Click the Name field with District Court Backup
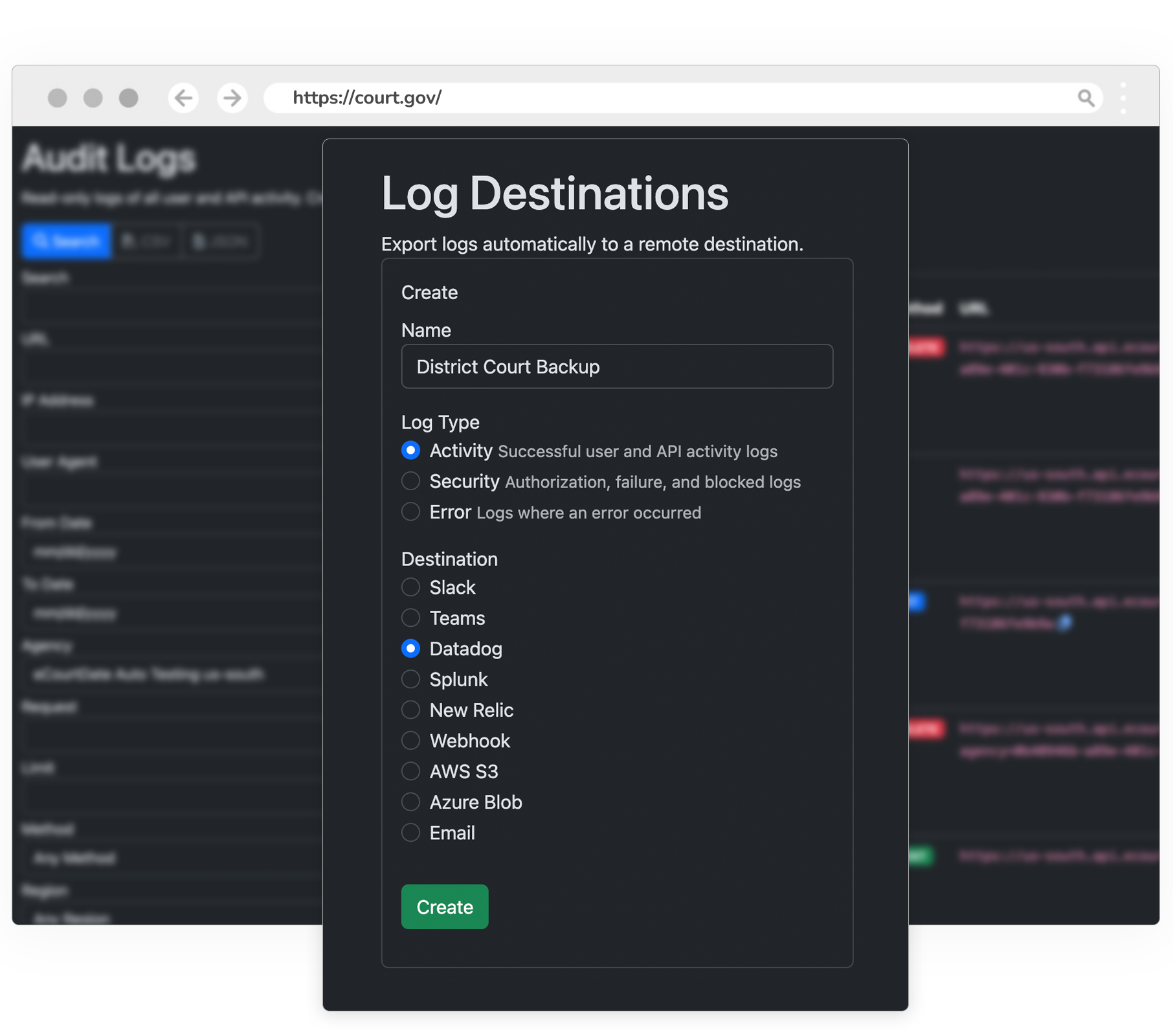This screenshot has width=1173, height=1036. (617, 366)
